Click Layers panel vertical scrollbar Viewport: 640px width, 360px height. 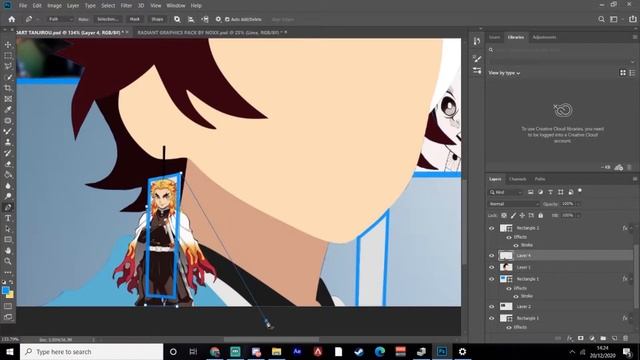click(x=636, y=278)
